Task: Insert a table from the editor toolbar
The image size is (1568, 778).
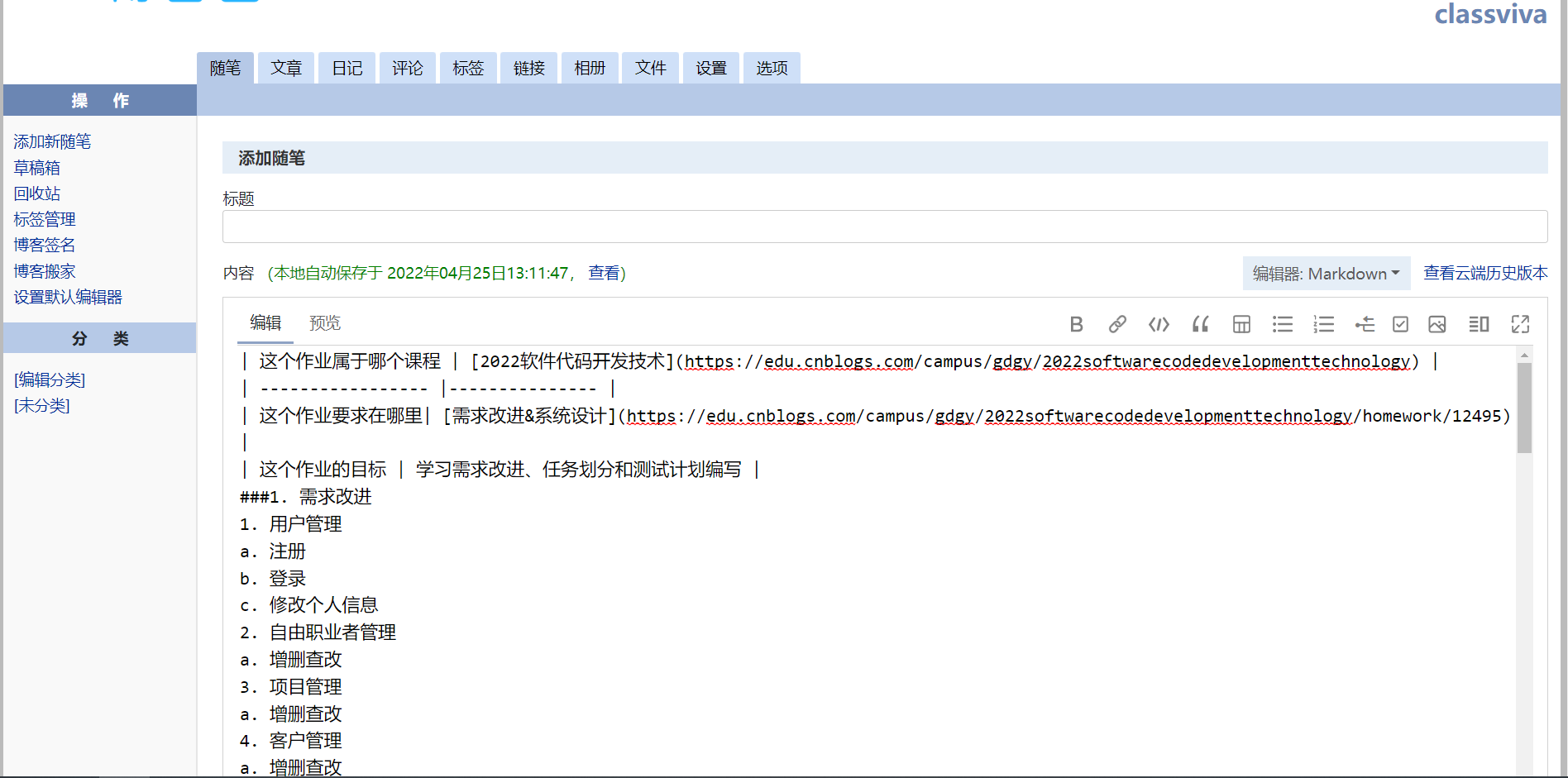Action: tap(1241, 324)
